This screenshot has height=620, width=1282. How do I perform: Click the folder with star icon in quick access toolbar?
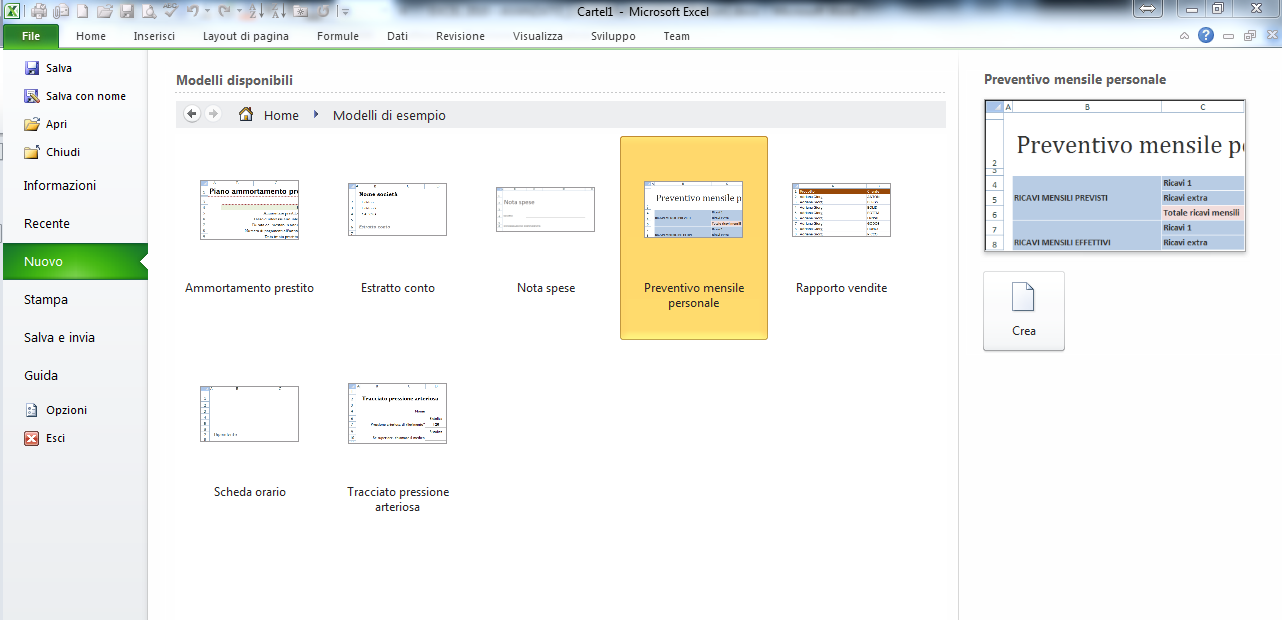click(301, 11)
